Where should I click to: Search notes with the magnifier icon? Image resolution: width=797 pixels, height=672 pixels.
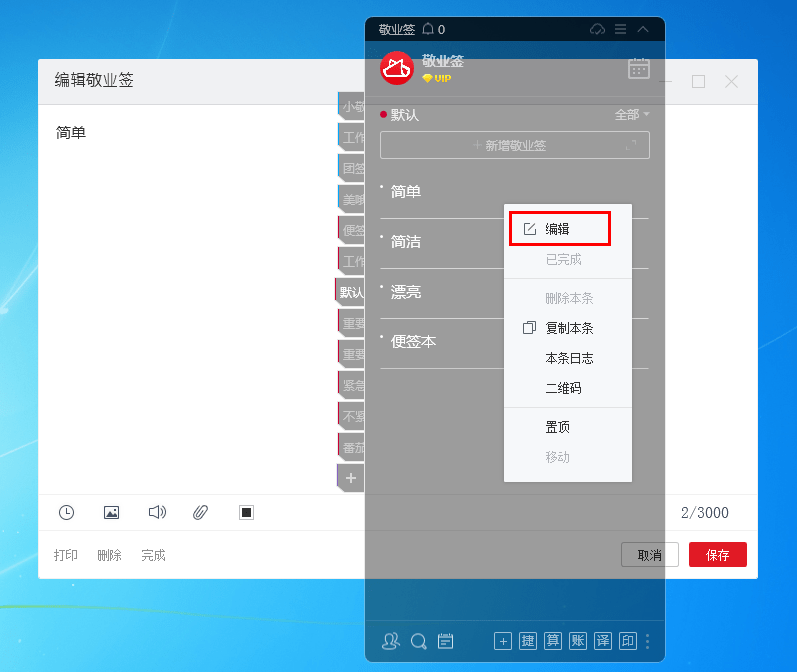click(x=419, y=642)
